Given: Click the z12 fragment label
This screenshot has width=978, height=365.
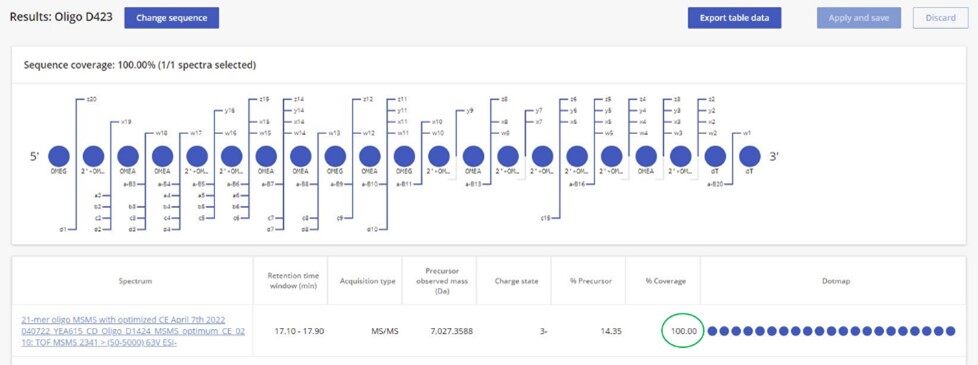Looking at the screenshot, I should click(368, 99).
